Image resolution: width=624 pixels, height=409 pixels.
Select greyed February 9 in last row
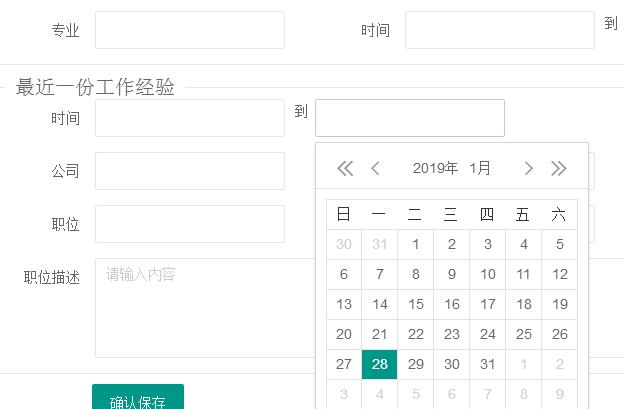560,394
